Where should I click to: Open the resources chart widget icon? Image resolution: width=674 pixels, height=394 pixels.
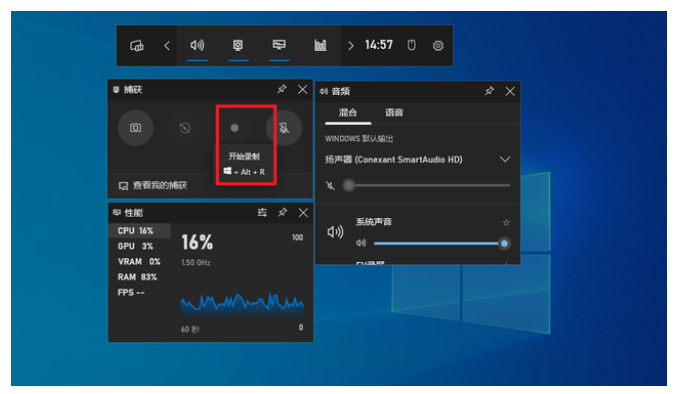(320, 45)
